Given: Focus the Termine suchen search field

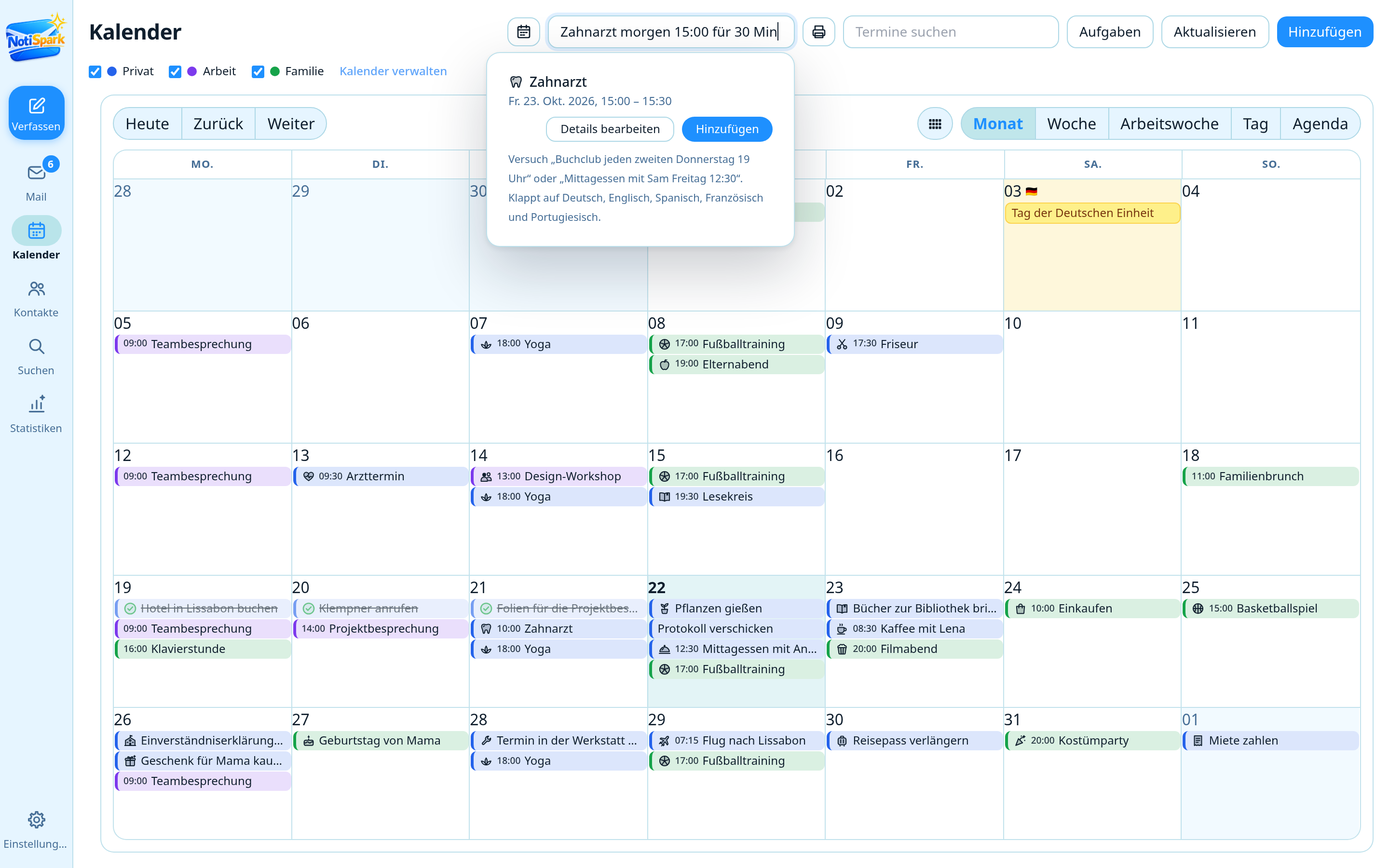Looking at the screenshot, I should [951, 31].
